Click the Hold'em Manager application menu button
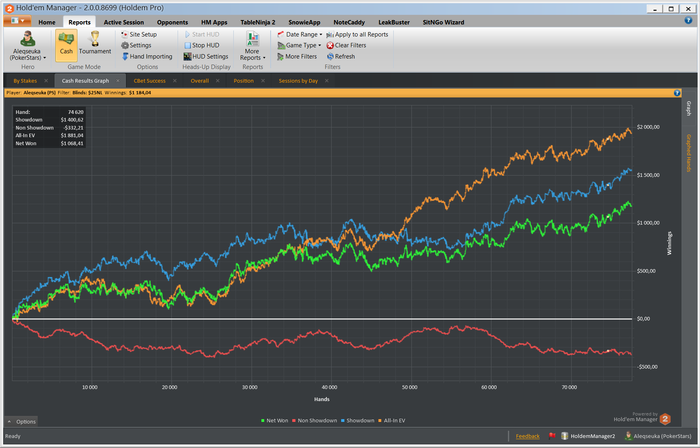This screenshot has width=700, height=448. point(17,21)
